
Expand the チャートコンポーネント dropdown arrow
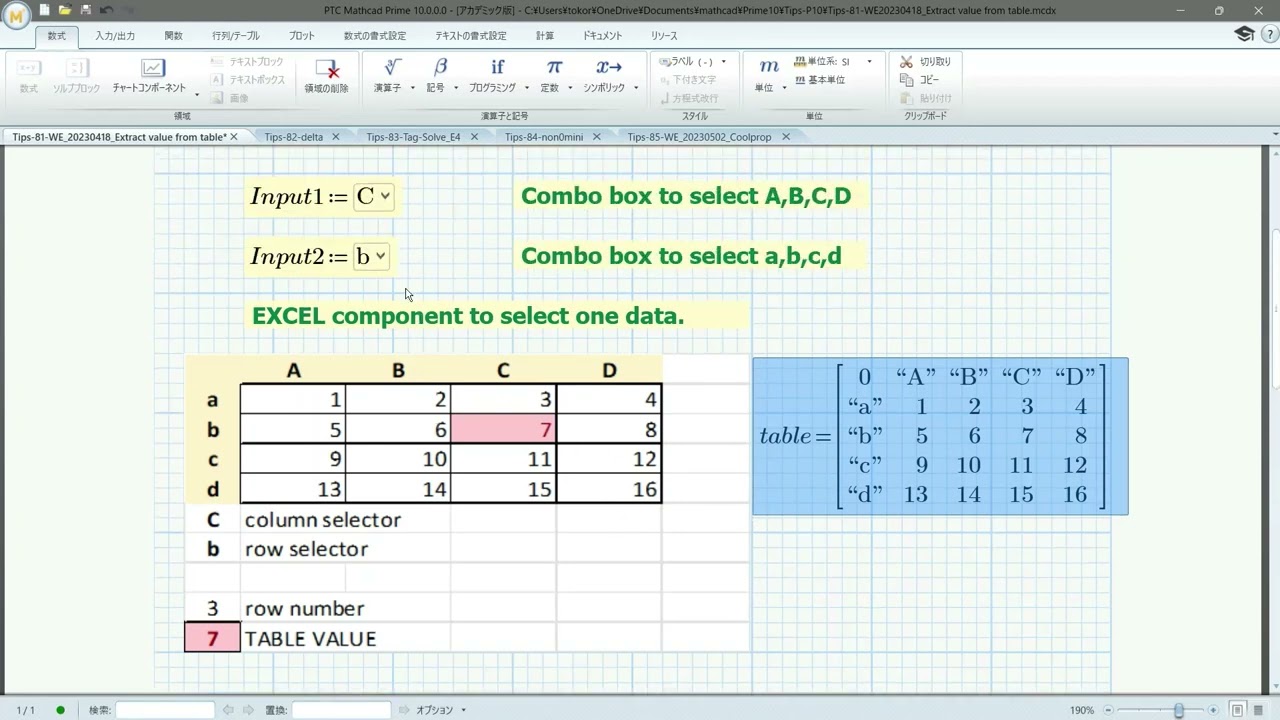[x=197, y=95]
